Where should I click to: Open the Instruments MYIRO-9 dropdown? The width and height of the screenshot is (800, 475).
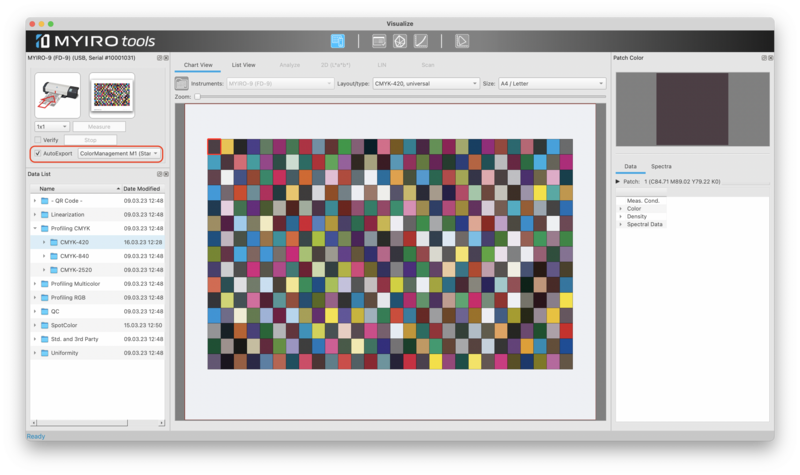(x=280, y=83)
